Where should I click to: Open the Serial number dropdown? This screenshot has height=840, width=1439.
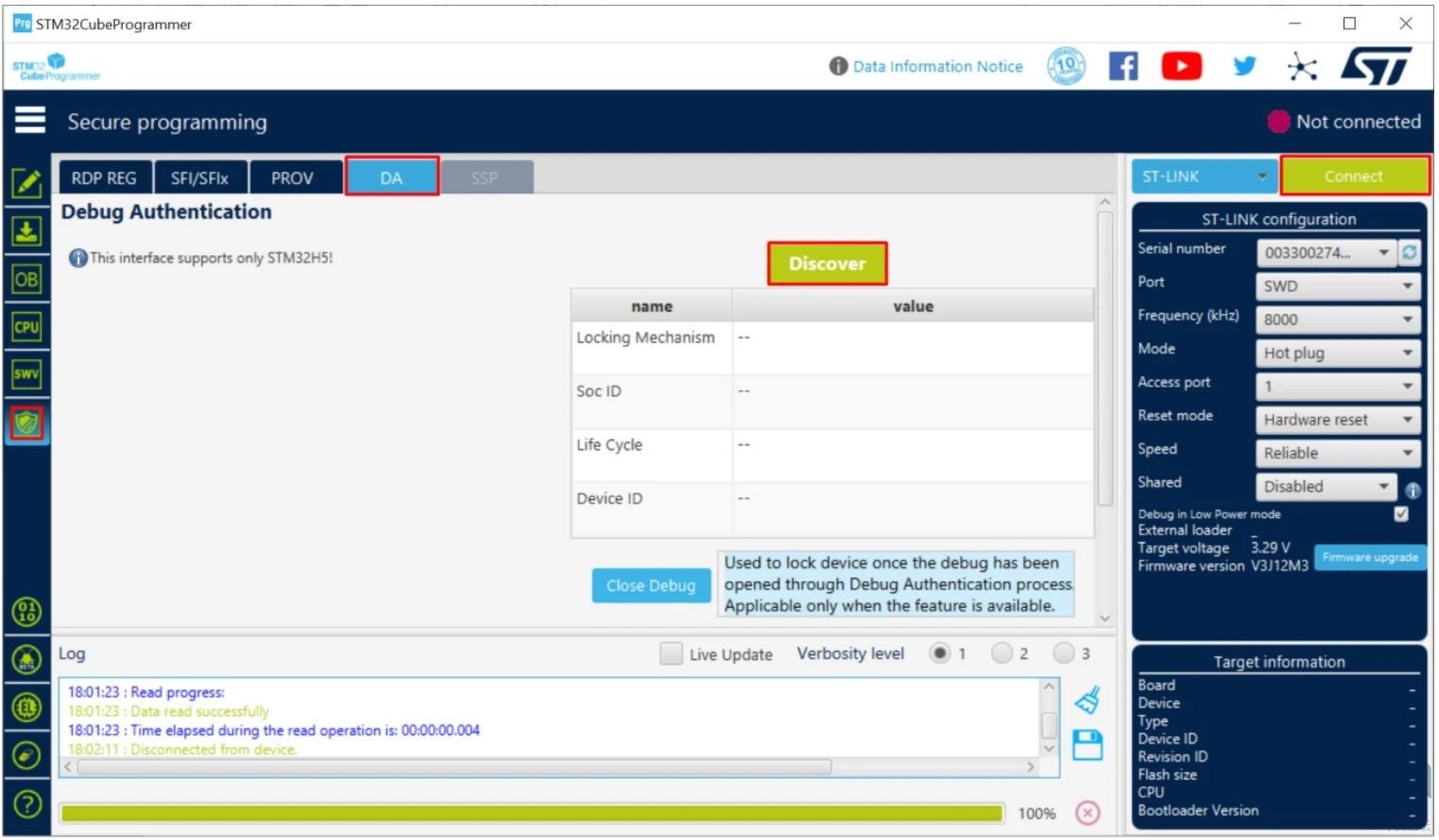[1327, 252]
